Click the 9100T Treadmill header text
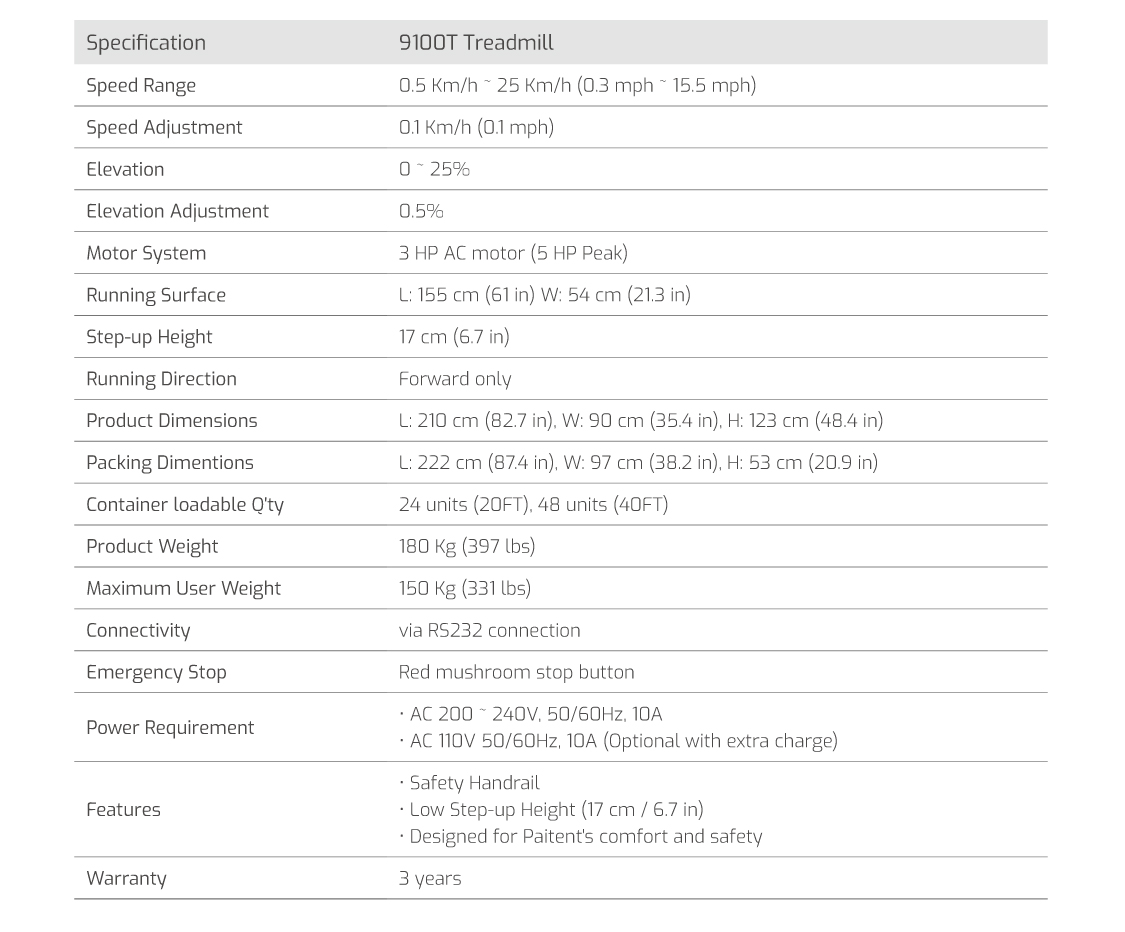 click(476, 42)
